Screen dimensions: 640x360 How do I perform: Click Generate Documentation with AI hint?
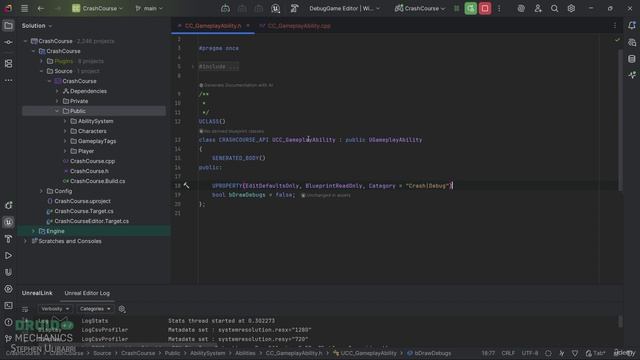236,85
